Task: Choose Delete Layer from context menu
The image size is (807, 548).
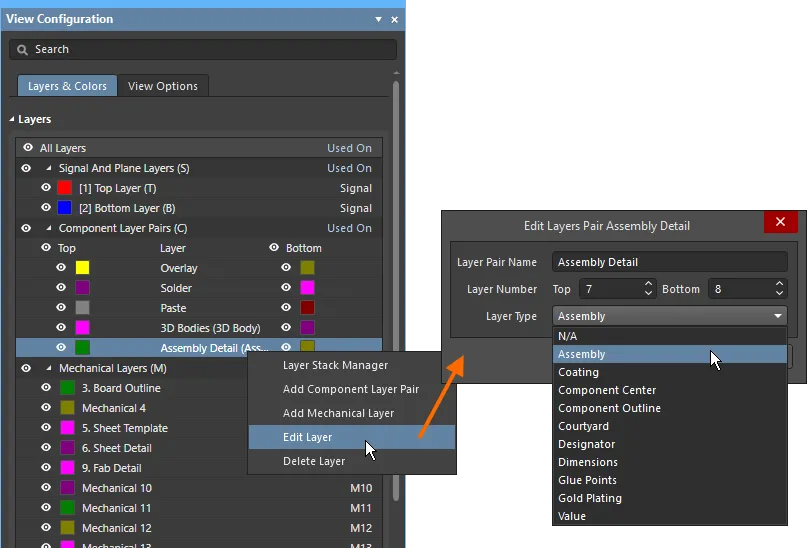Action: pos(352,462)
